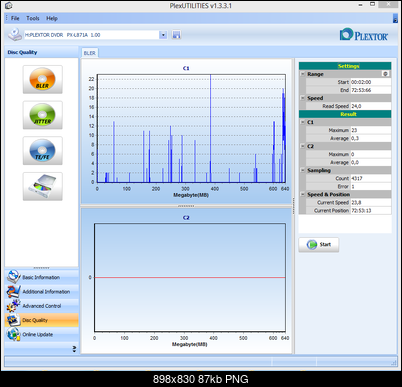This screenshot has height=387, width=402.
Task: Collapse the C1 result section
Action: 303,122
